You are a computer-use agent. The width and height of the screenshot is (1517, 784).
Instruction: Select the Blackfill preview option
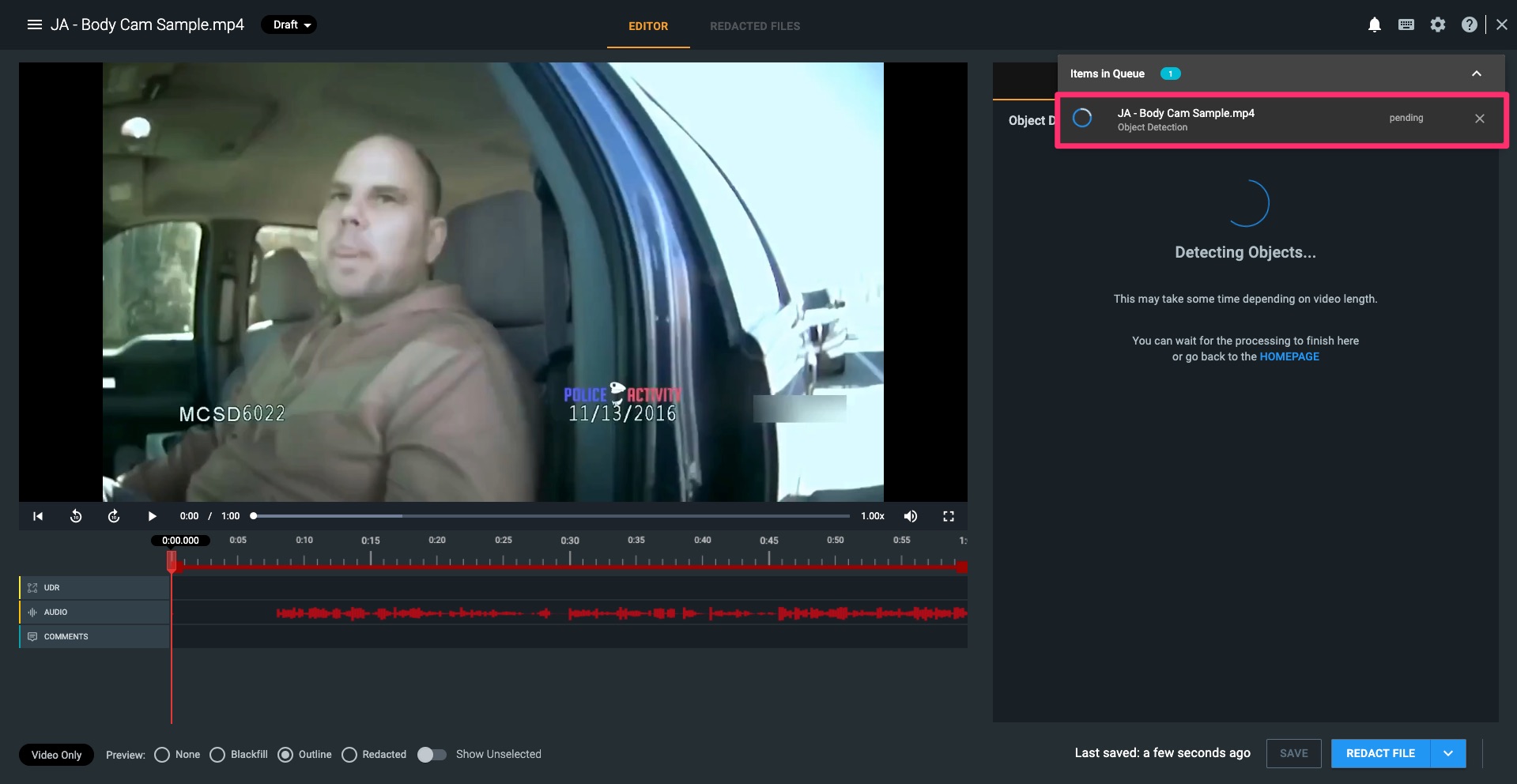pyautogui.click(x=217, y=755)
